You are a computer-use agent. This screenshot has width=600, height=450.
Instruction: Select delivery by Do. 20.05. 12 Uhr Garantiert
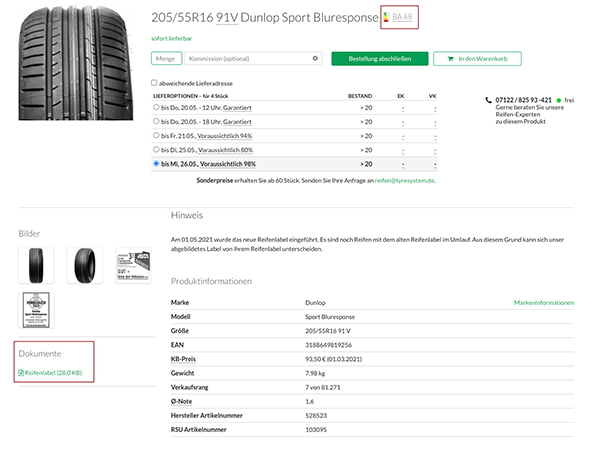(155, 106)
